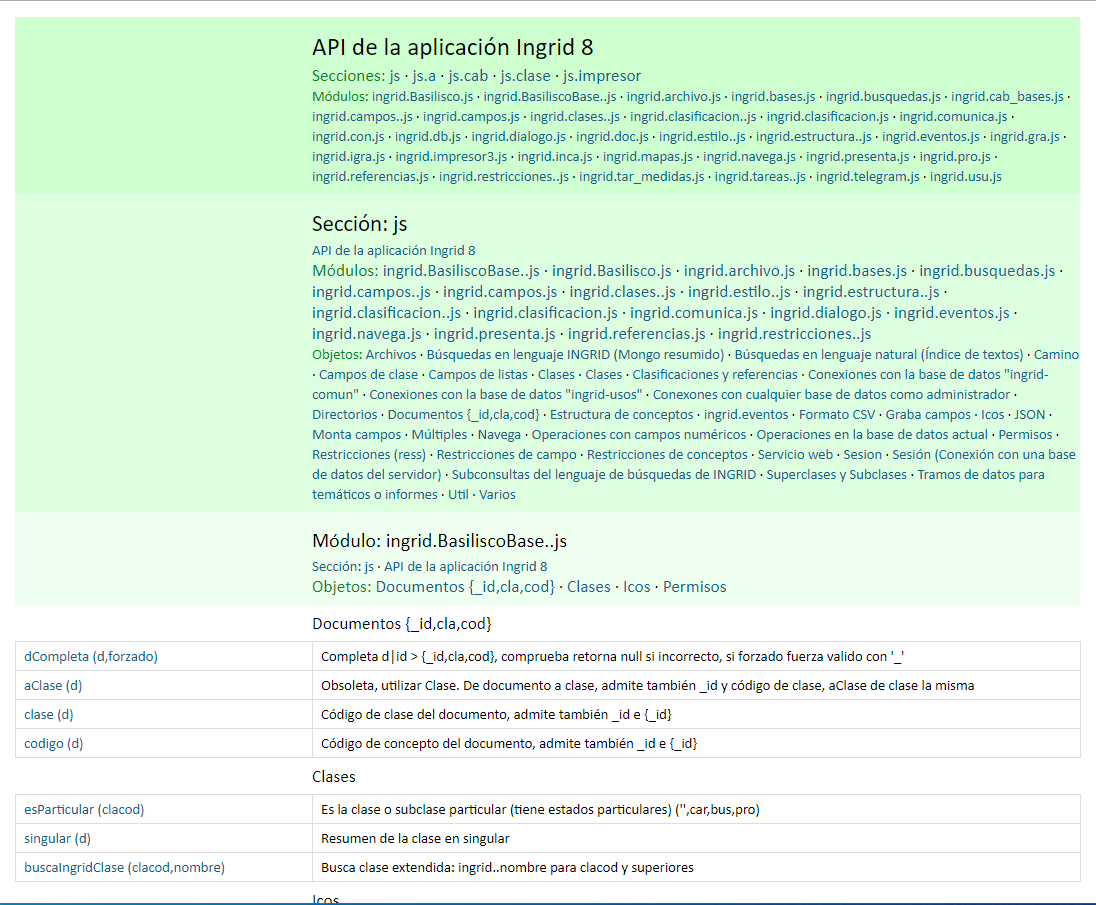Go to Estructura de conceptos
Viewport: 1096px width, 905px height.
[x=621, y=414]
